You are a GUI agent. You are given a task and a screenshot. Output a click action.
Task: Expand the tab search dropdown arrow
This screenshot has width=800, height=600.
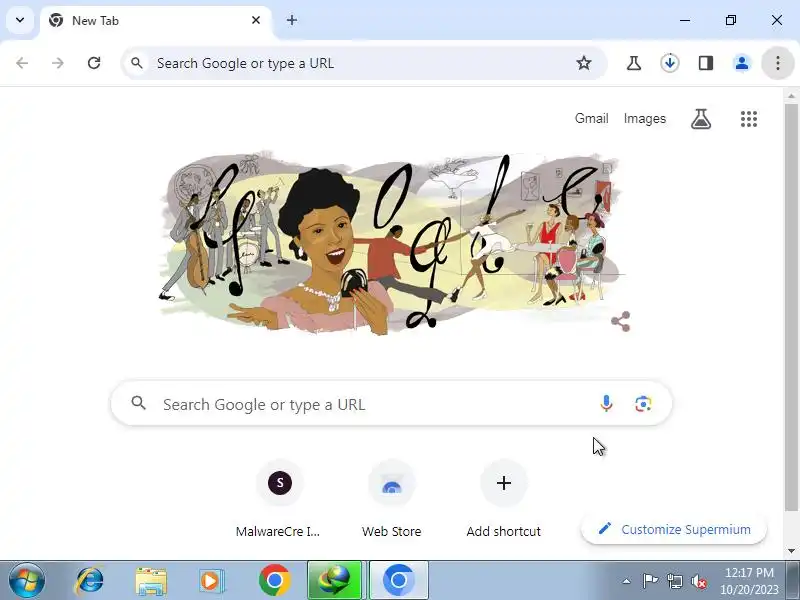click(x=20, y=20)
